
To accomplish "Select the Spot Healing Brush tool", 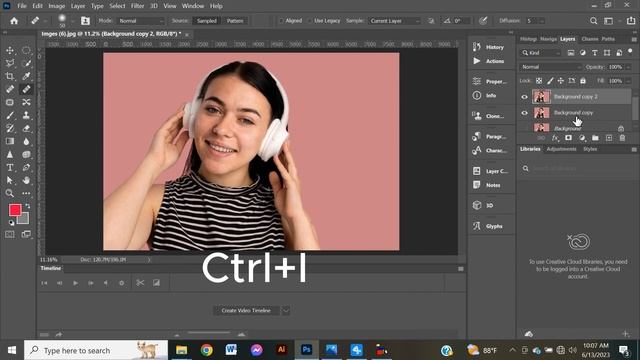I will tap(10, 89).
